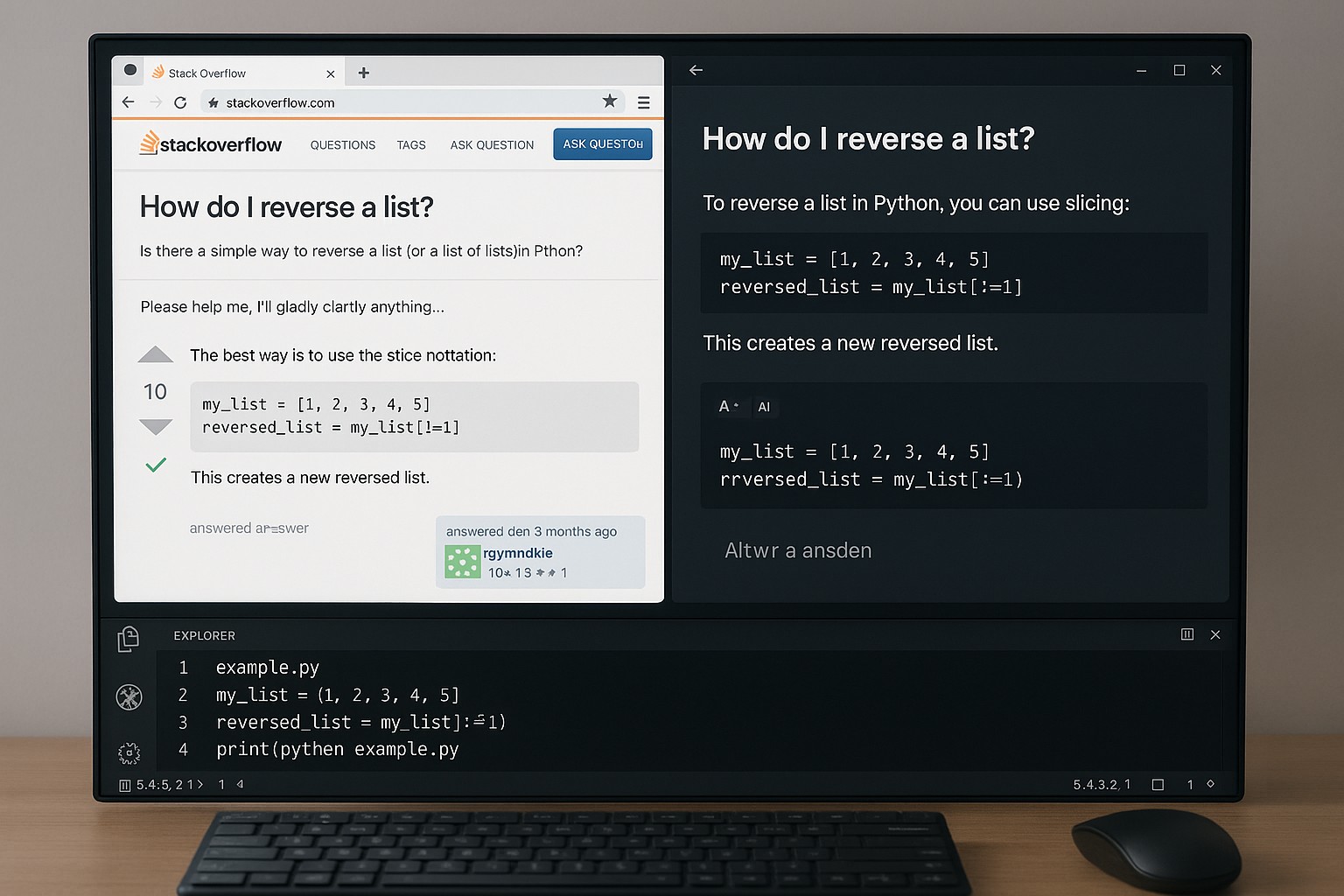
Task: Switch to the TAGS menu item
Action: point(411,144)
